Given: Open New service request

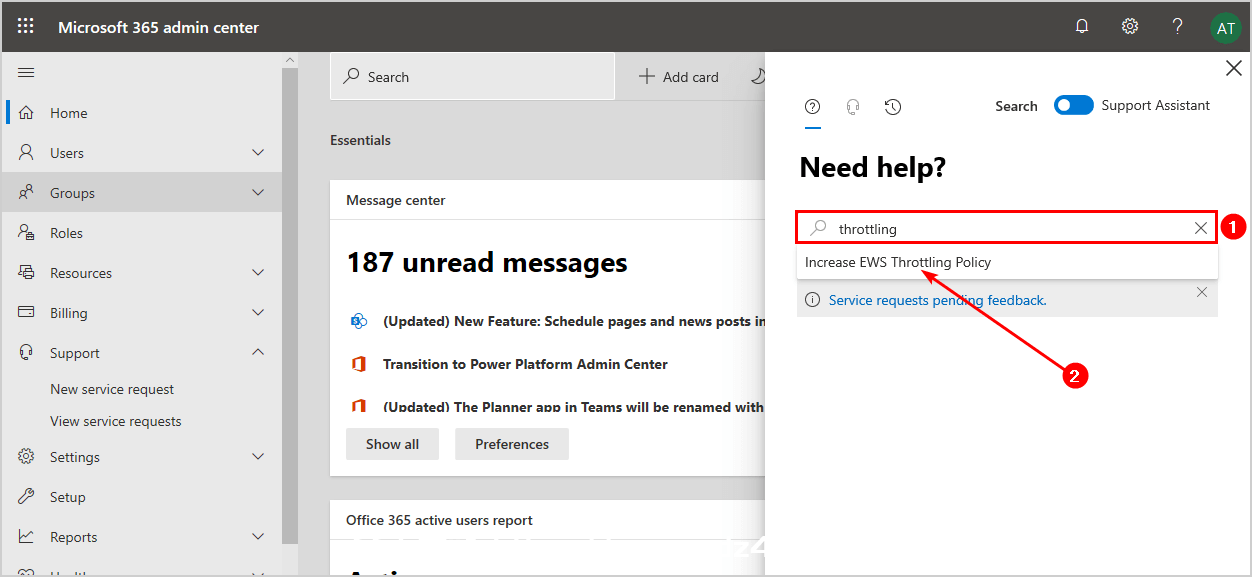Looking at the screenshot, I should point(112,389).
